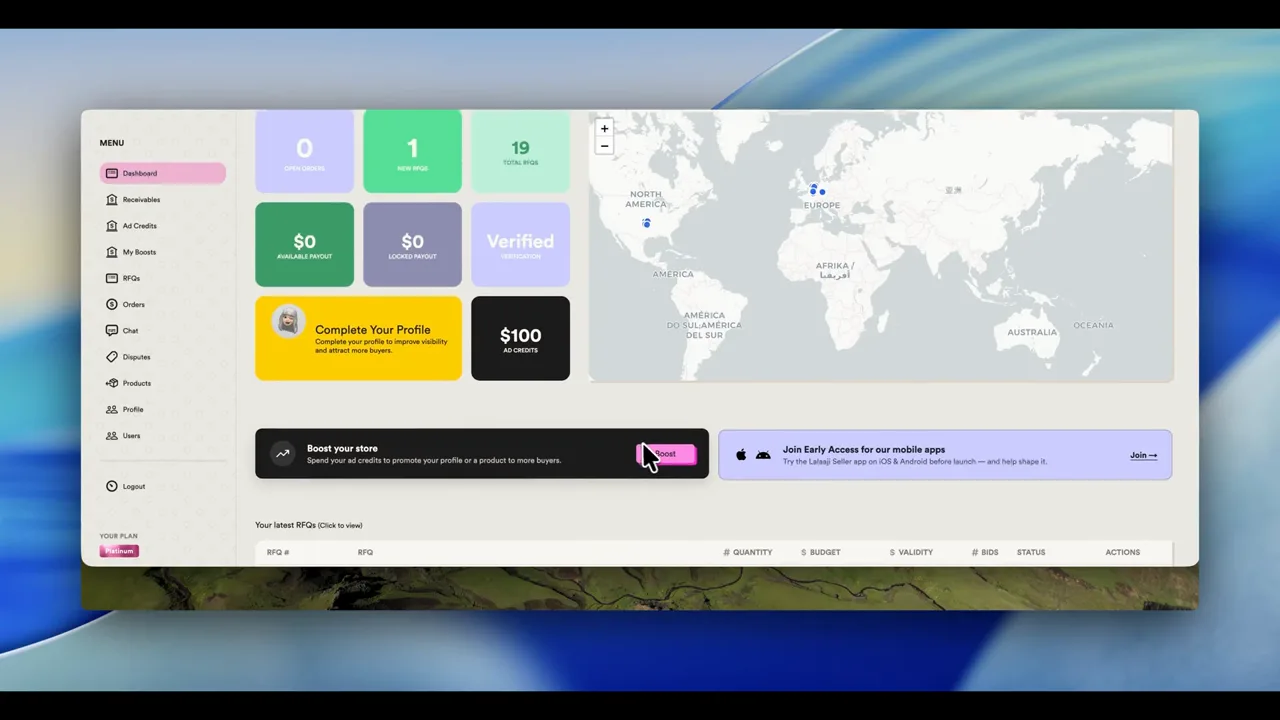1280x720 pixels.
Task: Click the 'AUSTRALIA' label on the map
Action: 1032,332
